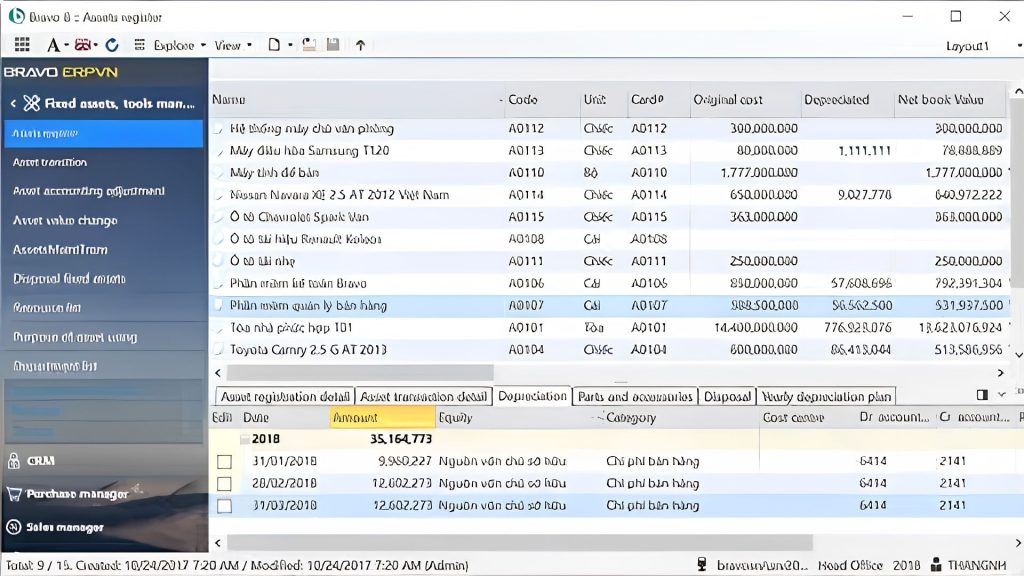Open Purchase manager module
1024x576 pixels.
[77, 494]
